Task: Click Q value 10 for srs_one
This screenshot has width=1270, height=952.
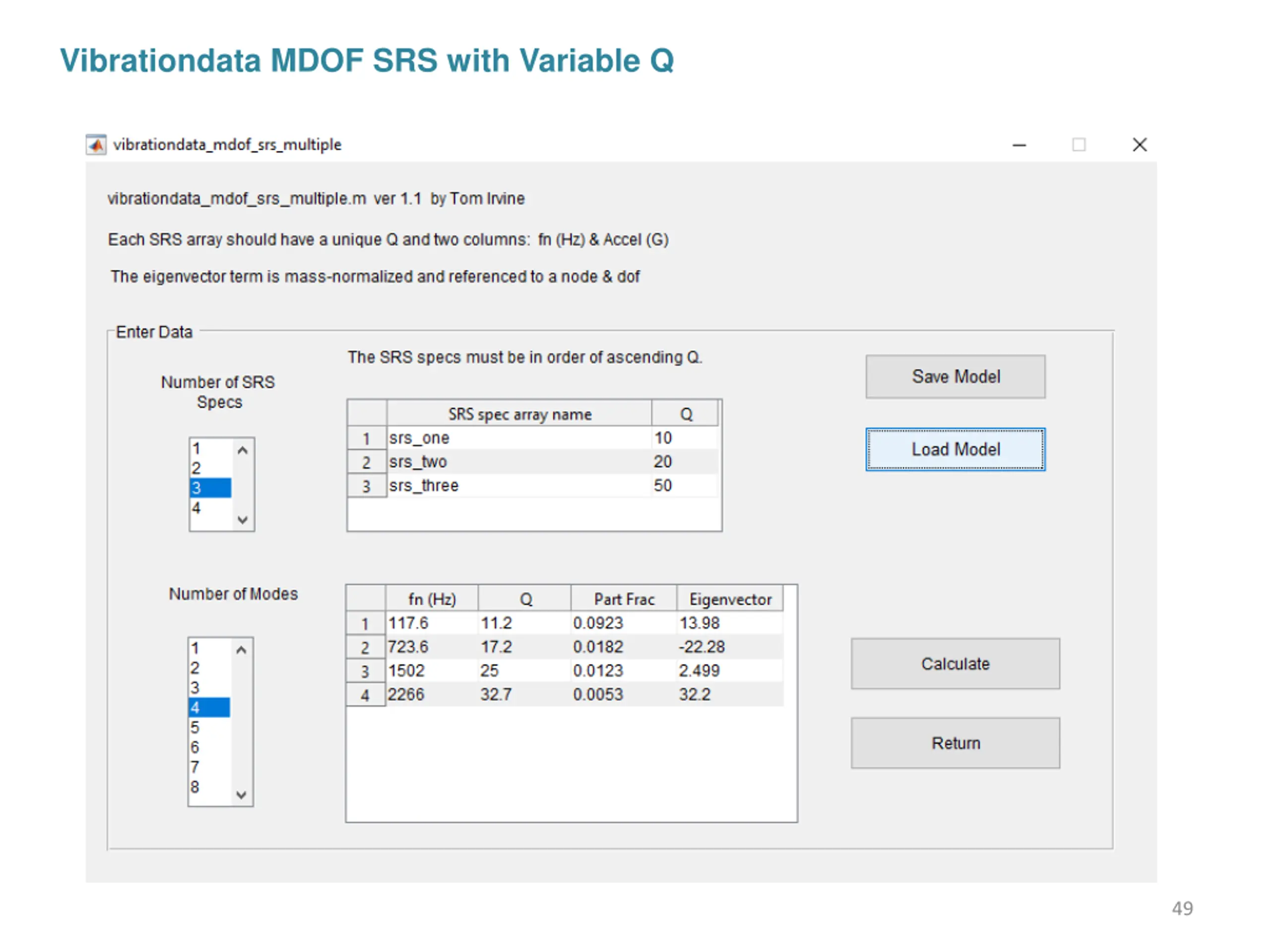Action: point(685,438)
